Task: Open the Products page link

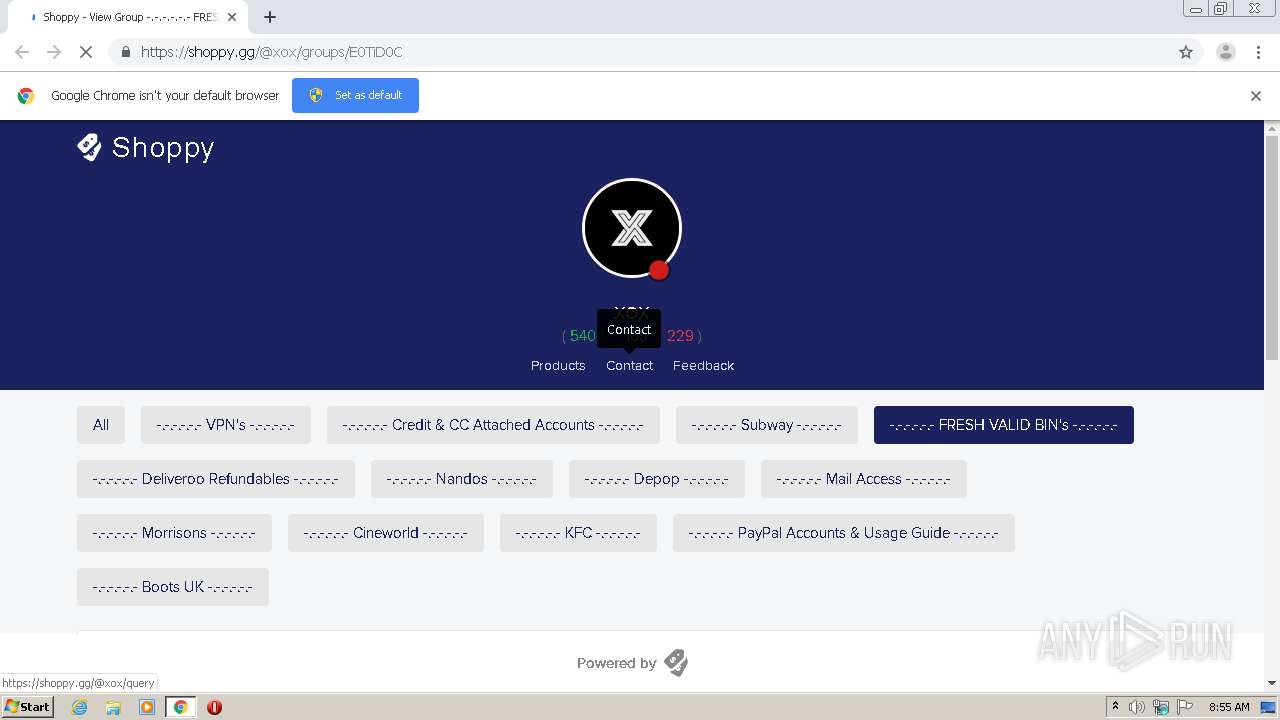Action: coord(558,365)
